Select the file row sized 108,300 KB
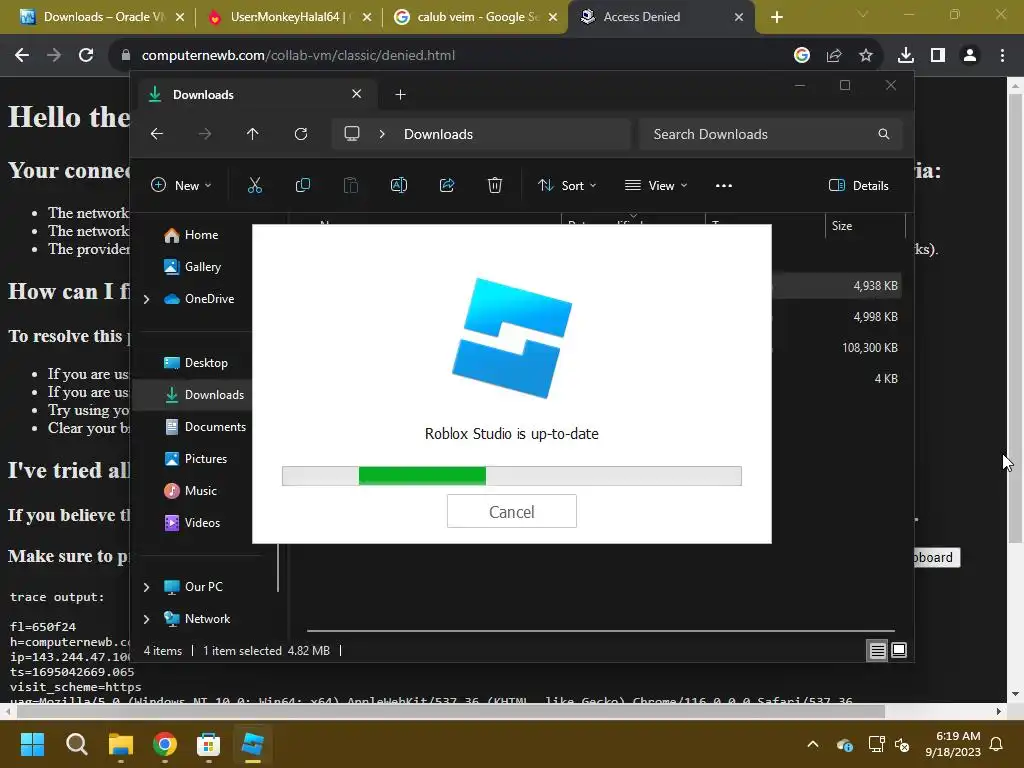The width and height of the screenshot is (1024, 768). (x=837, y=347)
